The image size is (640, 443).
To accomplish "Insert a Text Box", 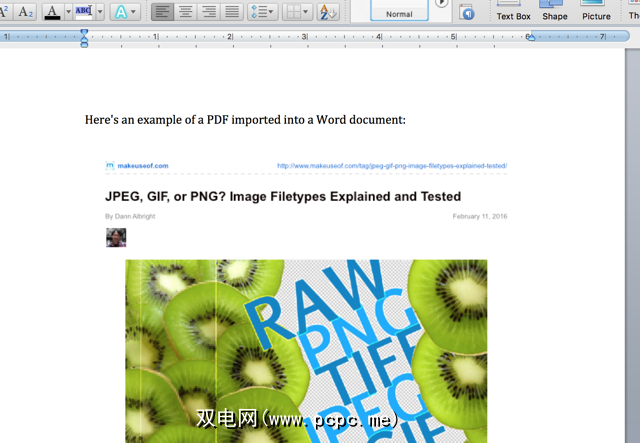I will [x=513, y=11].
